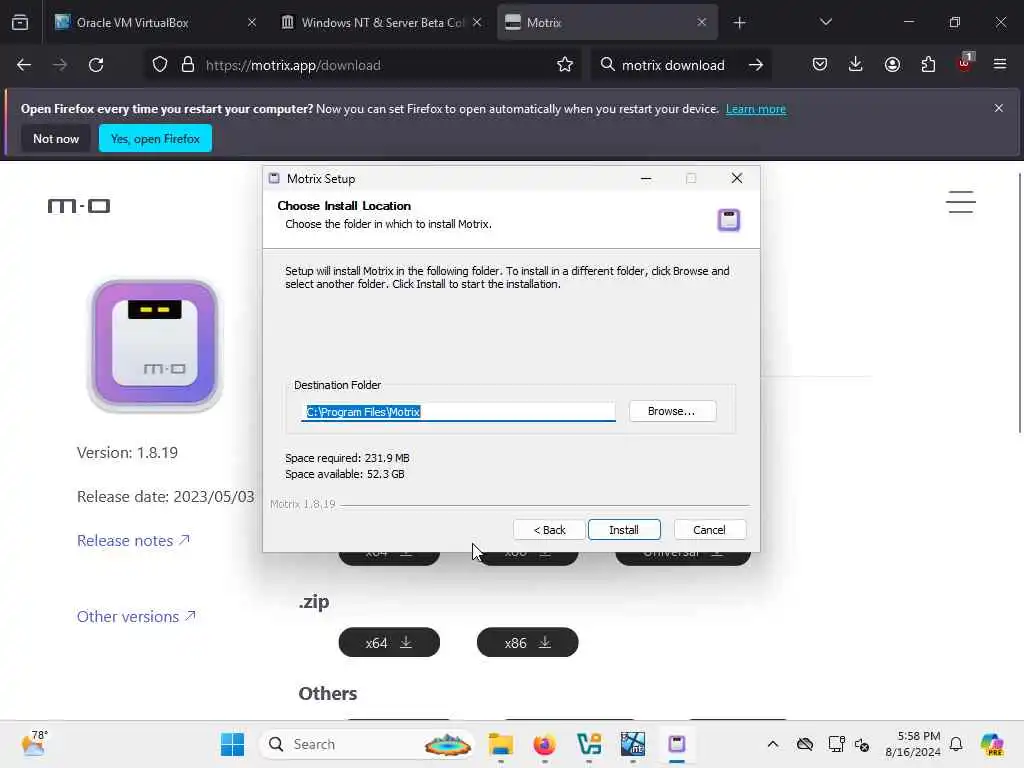Close the Windows NT & Server Beta tab
The height and width of the screenshot is (768, 1024).
click(477, 22)
